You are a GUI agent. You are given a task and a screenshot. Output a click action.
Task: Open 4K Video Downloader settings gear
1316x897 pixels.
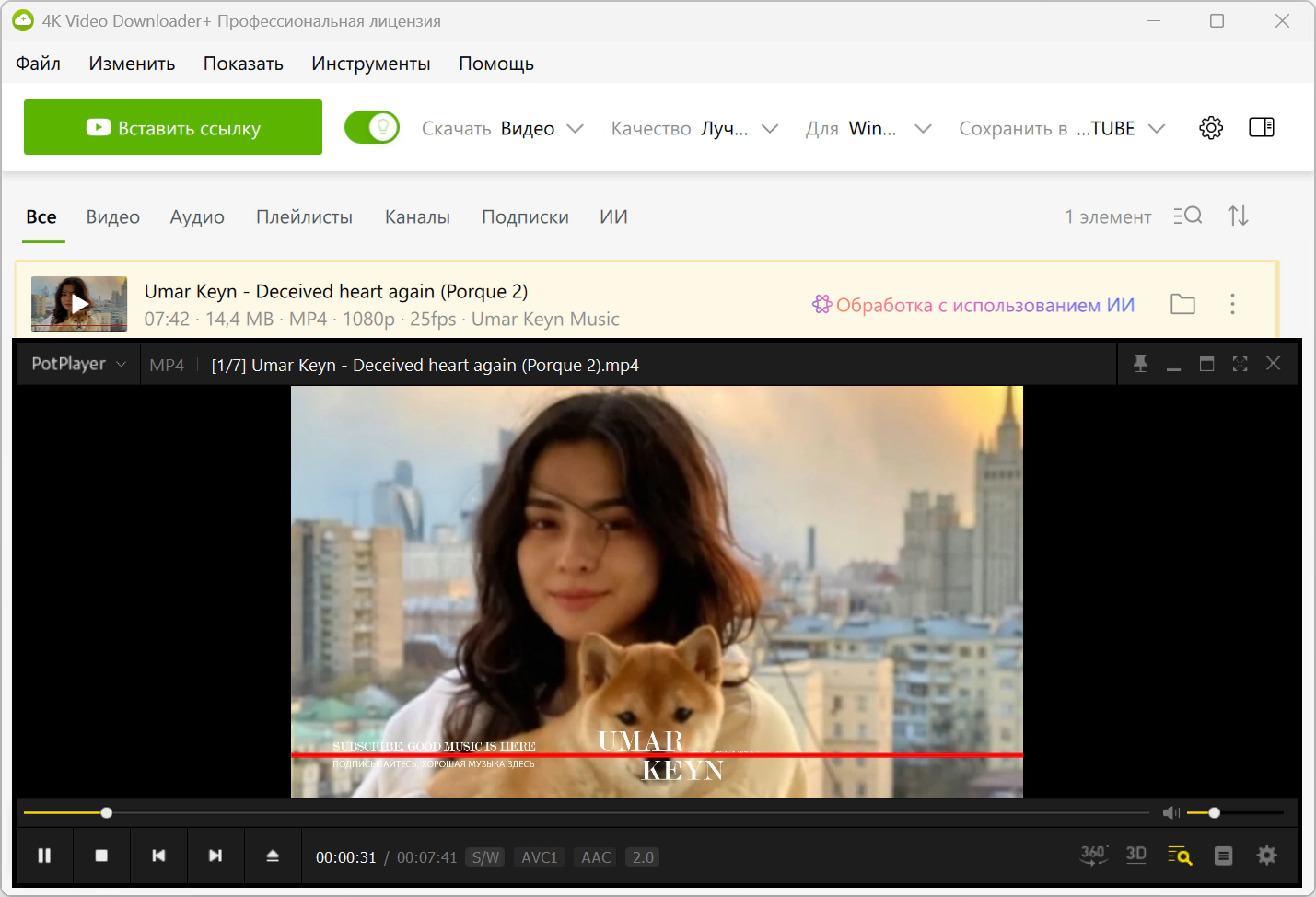pos(1211,128)
